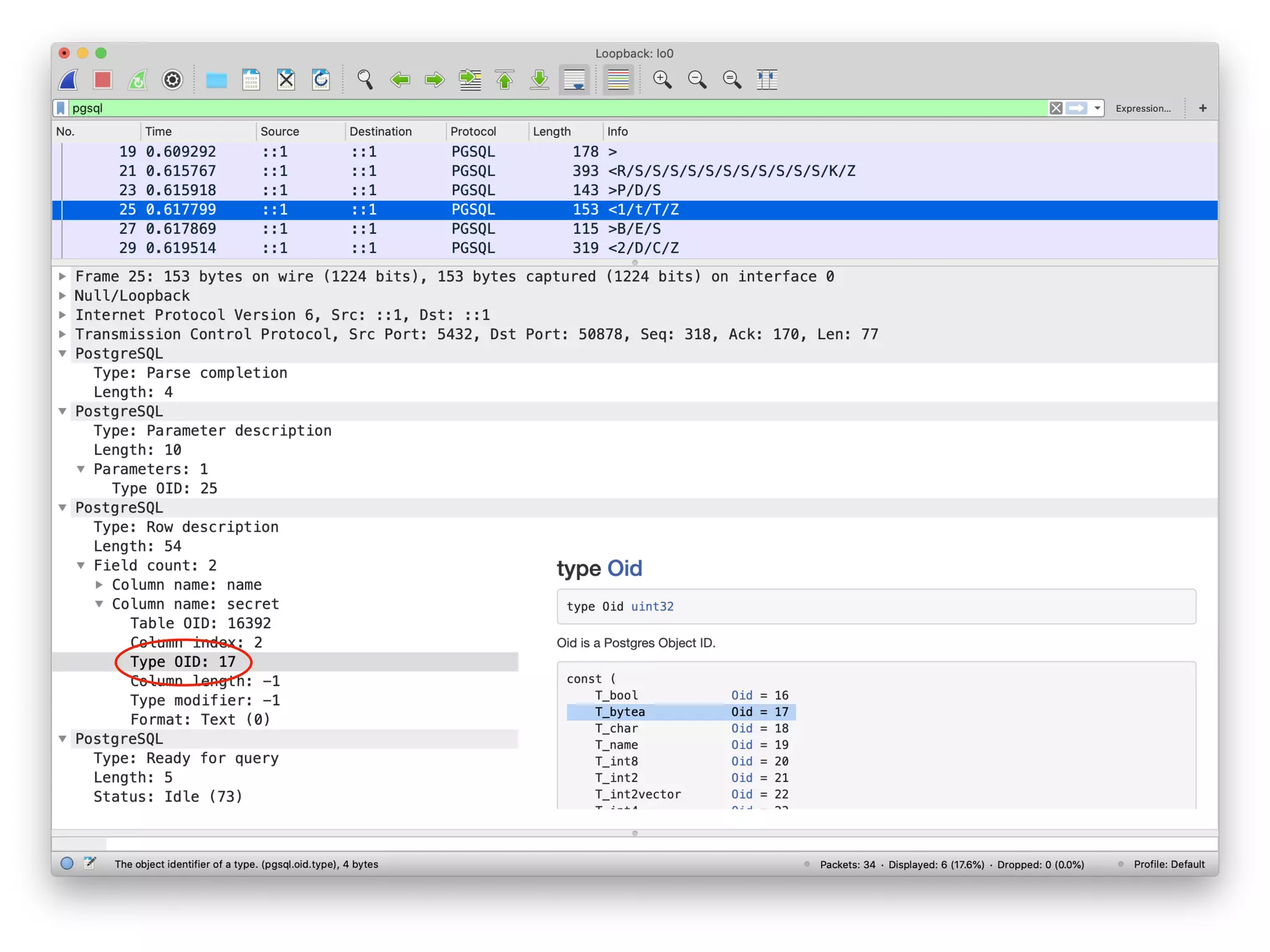Toggle auto-scroll during live capture
This screenshot has width=1270, height=952.
click(x=574, y=79)
